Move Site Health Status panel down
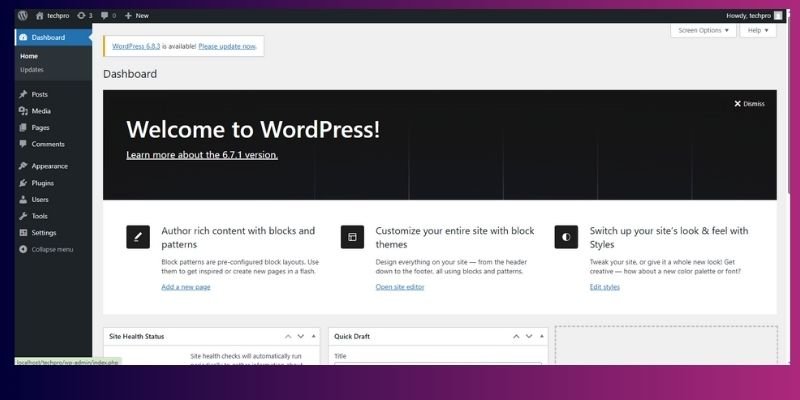 301,336
